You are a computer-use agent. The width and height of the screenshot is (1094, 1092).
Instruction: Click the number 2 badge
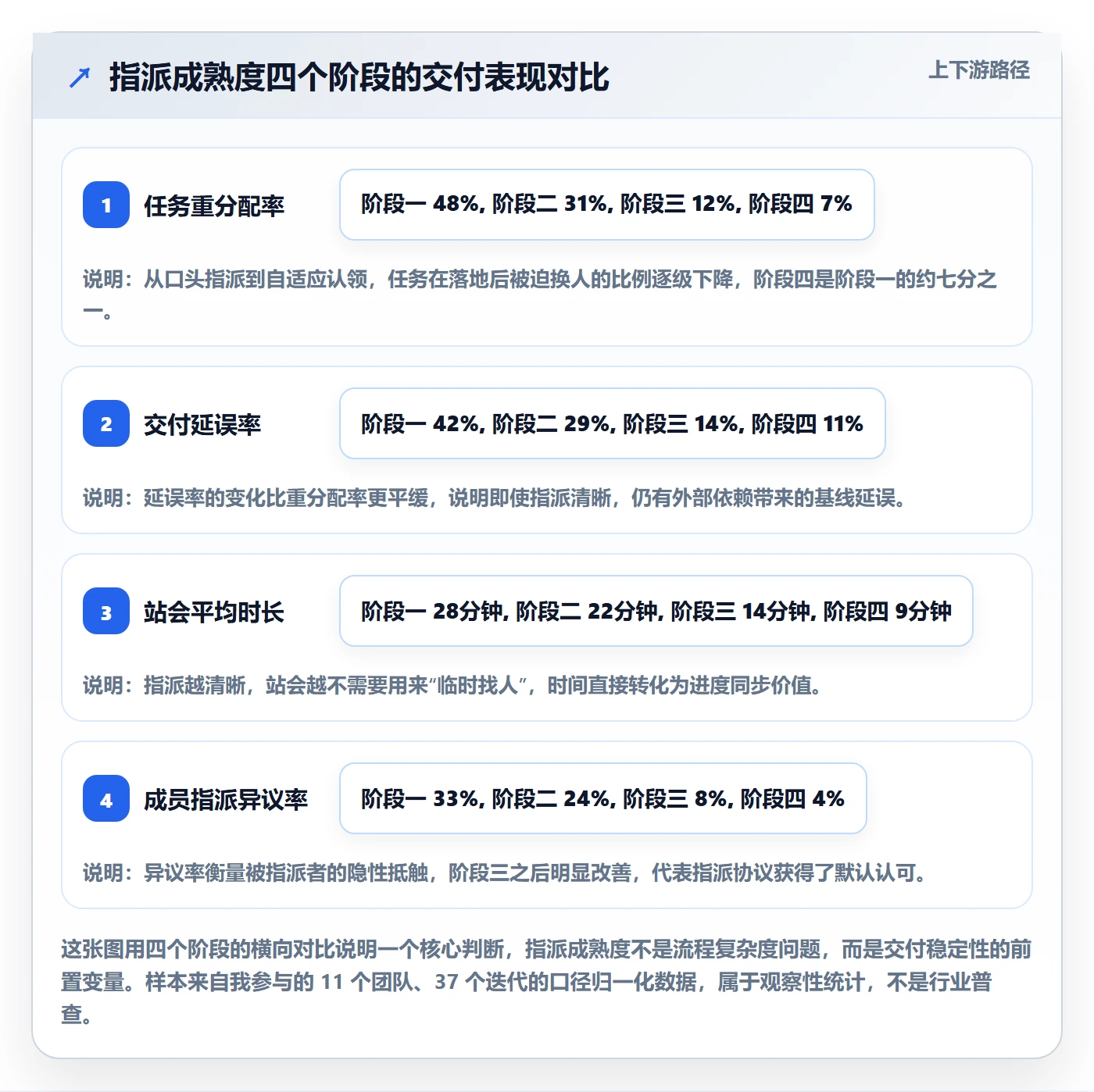coord(106,423)
